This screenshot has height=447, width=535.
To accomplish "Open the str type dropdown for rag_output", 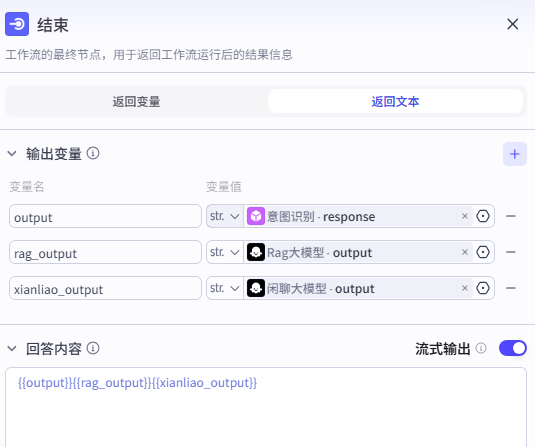I will click(225, 252).
